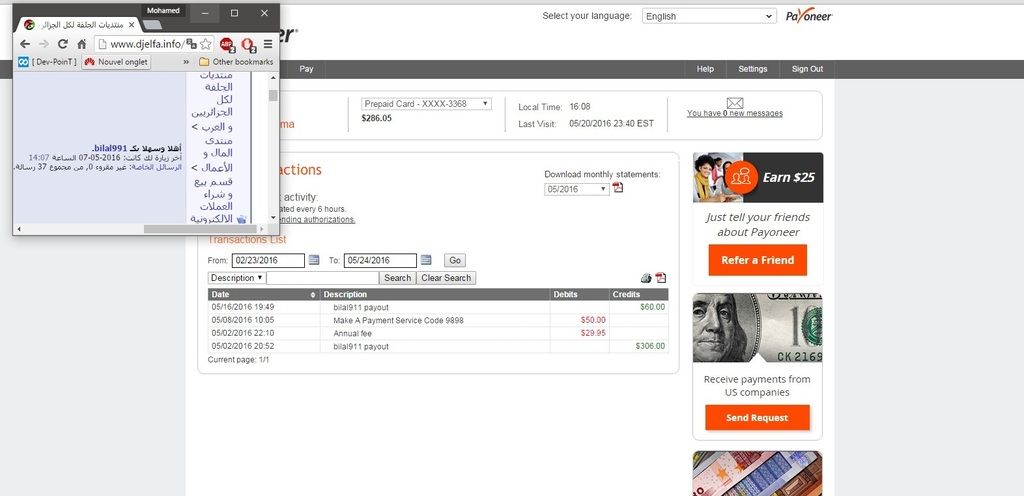Open the new messages link

[x=735, y=114]
